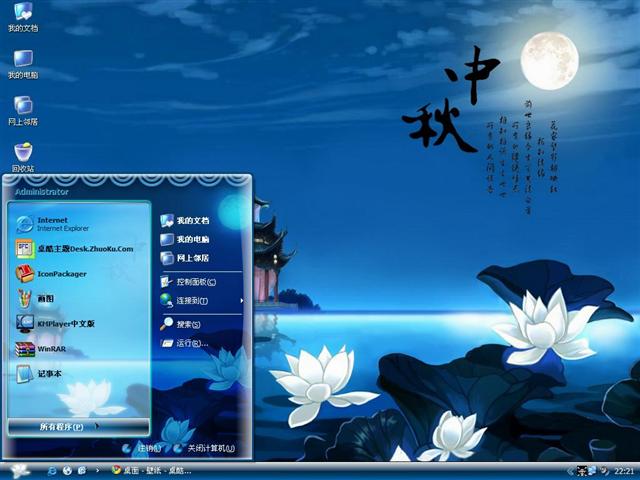Click the Start button on taskbar
This screenshot has height=480, width=640.
coord(22,470)
